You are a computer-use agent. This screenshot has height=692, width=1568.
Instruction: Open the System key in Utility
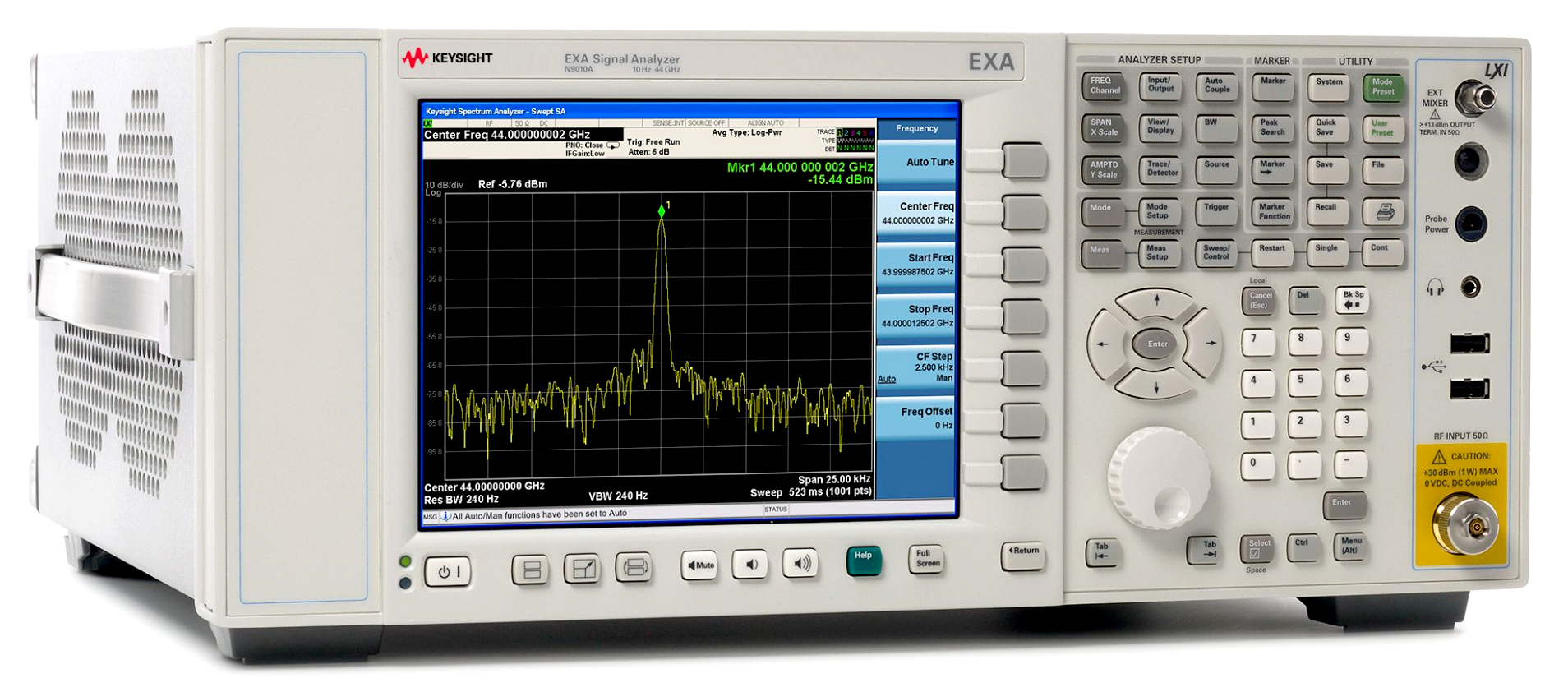(x=1328, y=85)
